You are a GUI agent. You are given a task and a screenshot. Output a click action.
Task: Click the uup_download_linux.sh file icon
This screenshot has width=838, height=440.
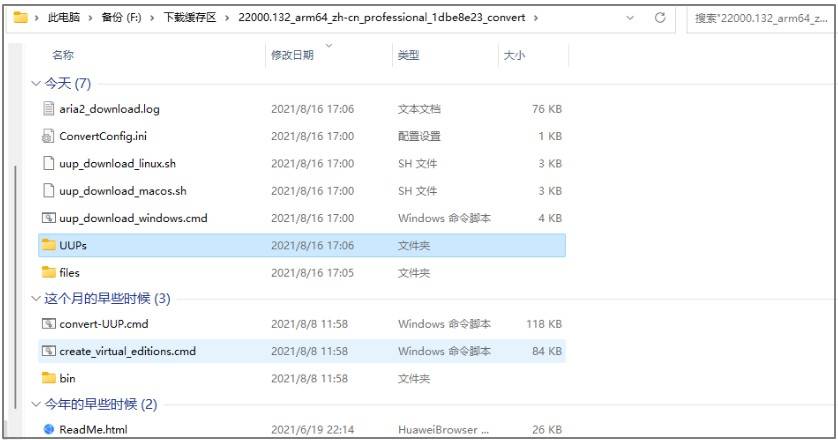49,163
